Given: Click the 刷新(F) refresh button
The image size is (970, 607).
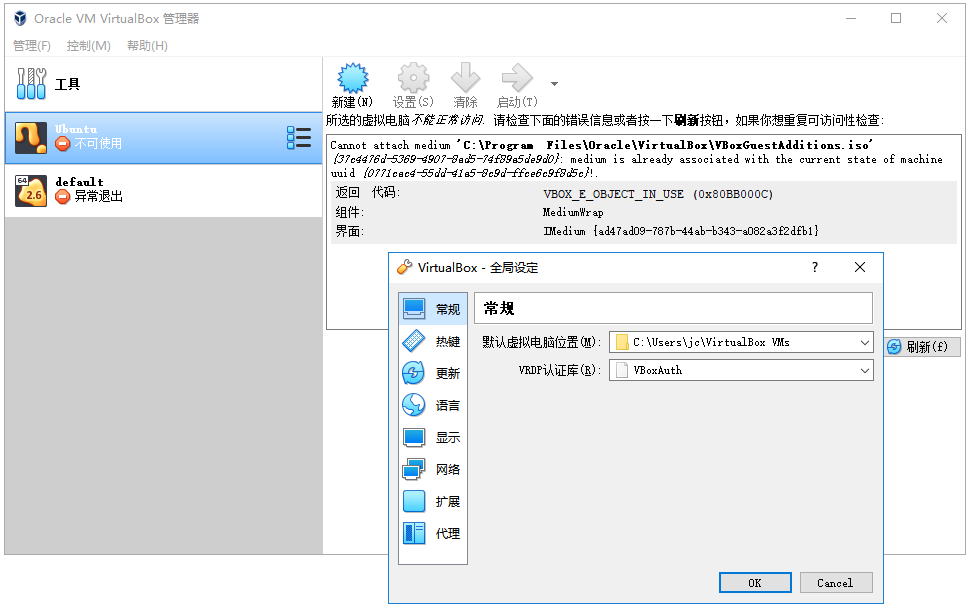Looking at the screenshot, I should [923, 347].
